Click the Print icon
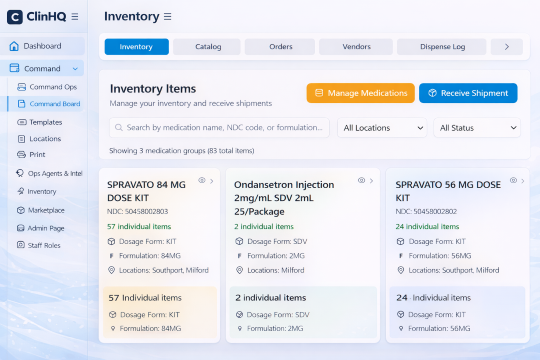The height and width of the screenshot is (360, 540). click(21, 154)
